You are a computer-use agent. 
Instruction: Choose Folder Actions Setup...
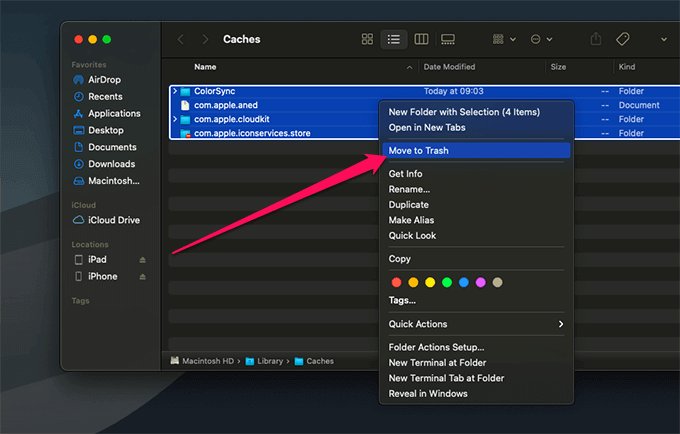[476, 347]
